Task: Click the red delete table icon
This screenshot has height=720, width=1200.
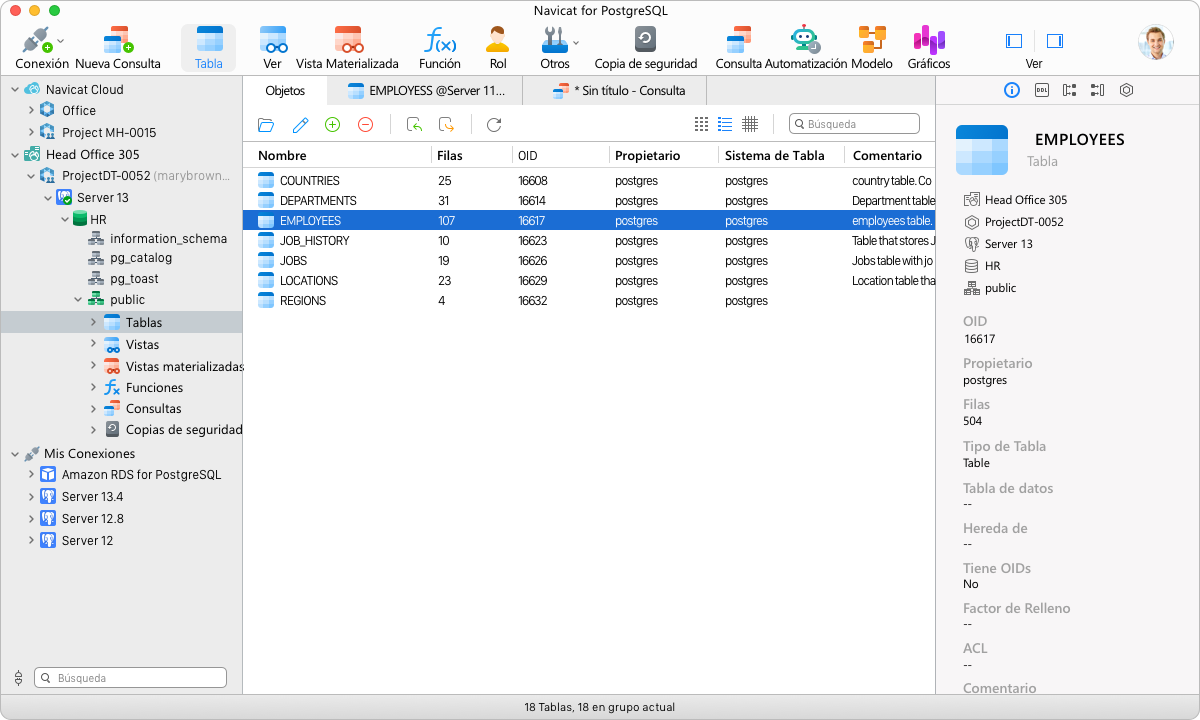Action: 365,124
